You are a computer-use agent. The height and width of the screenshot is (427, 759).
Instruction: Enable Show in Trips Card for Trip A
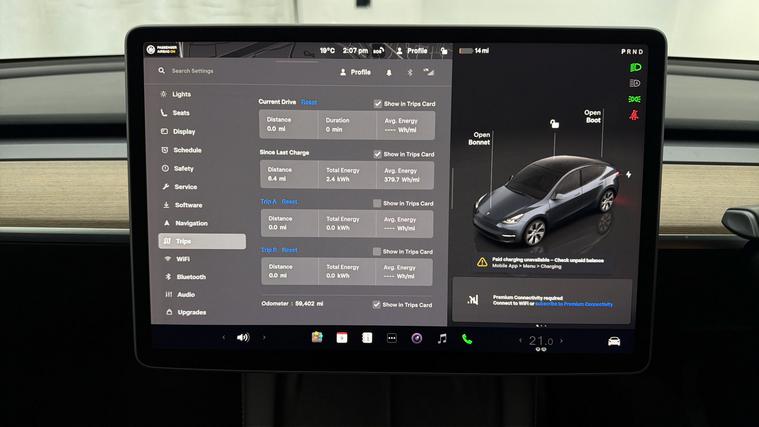(377, 203)
